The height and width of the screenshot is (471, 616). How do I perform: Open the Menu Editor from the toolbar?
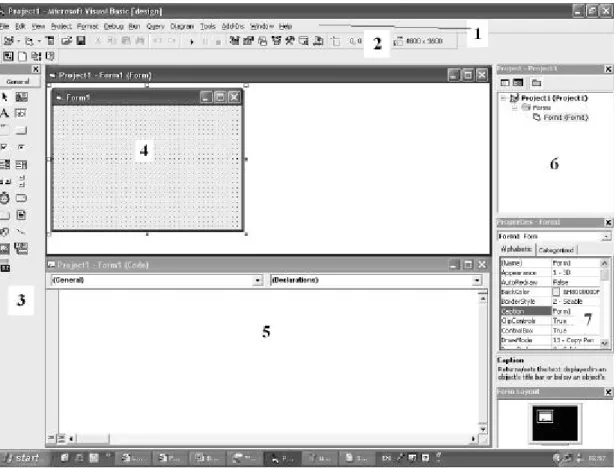[50, 41]
